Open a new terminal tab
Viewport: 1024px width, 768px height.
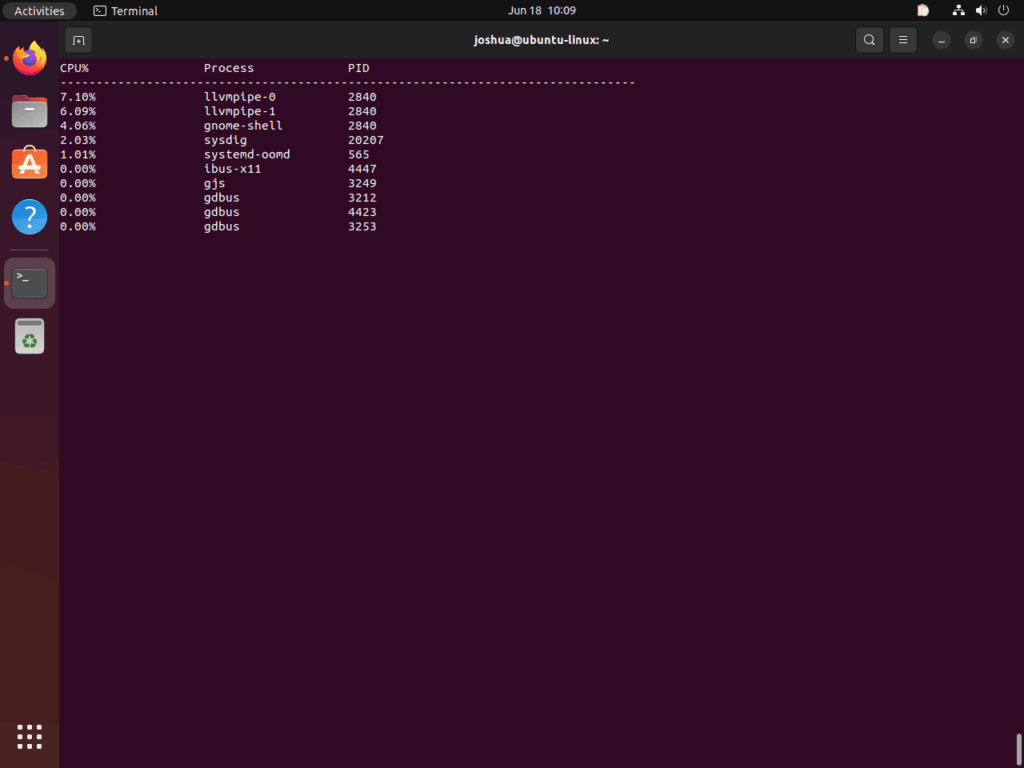78,40
